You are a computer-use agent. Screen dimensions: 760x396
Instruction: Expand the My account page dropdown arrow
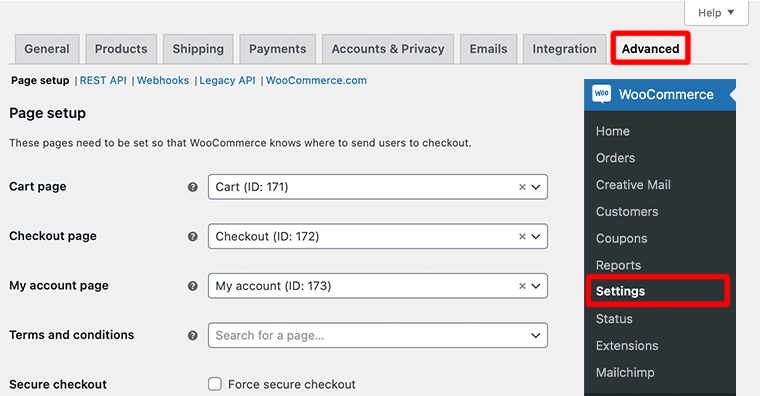536,286
